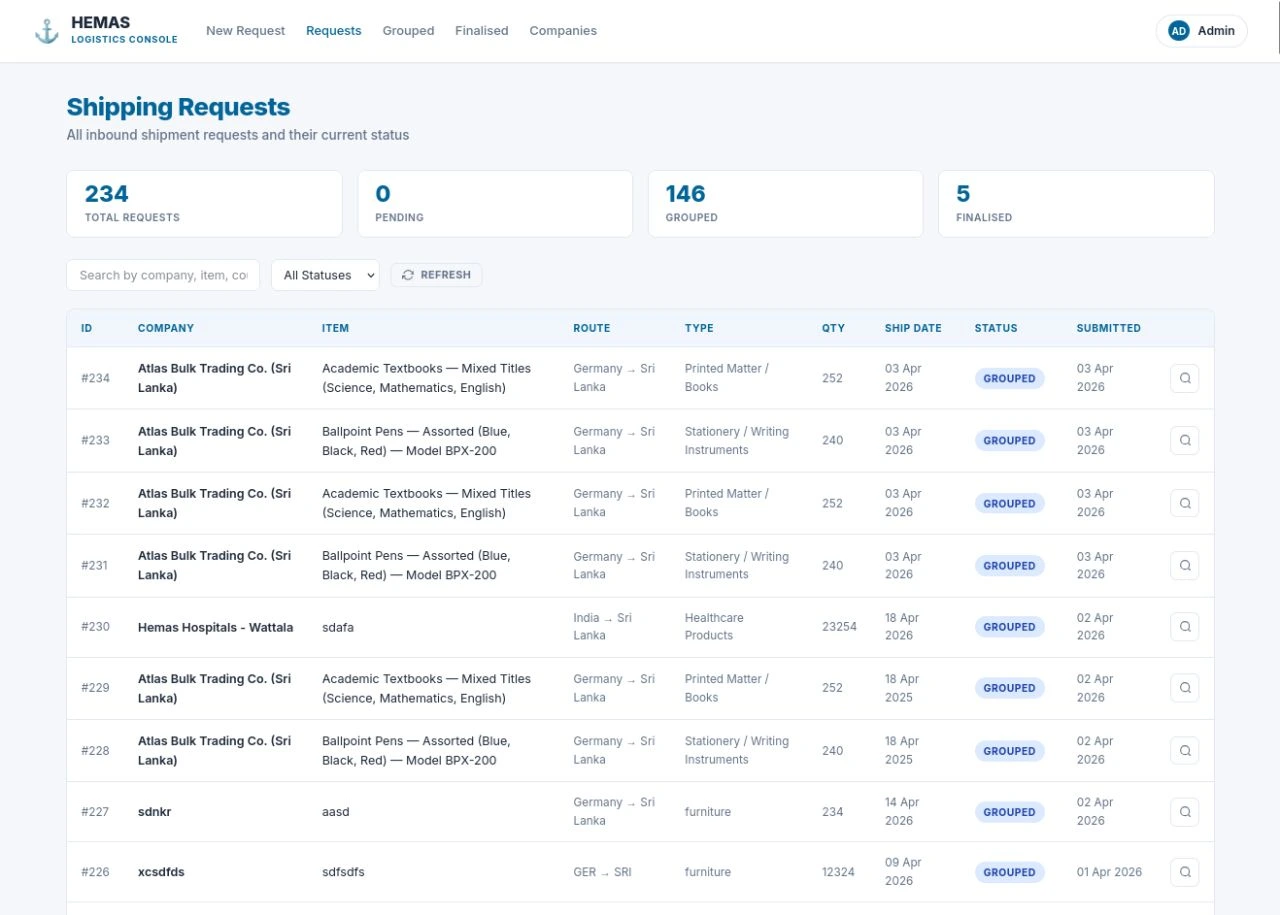Click the TYPE column header

(x=699, y=328)
